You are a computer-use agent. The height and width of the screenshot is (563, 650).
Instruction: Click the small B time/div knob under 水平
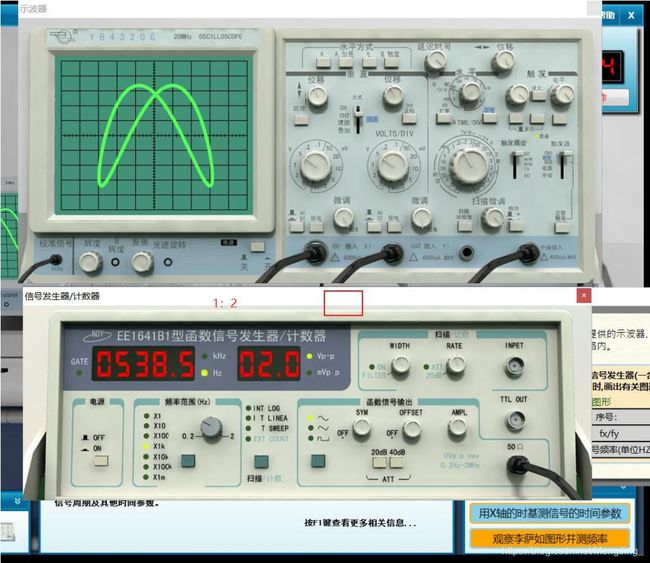pos(470,92)
